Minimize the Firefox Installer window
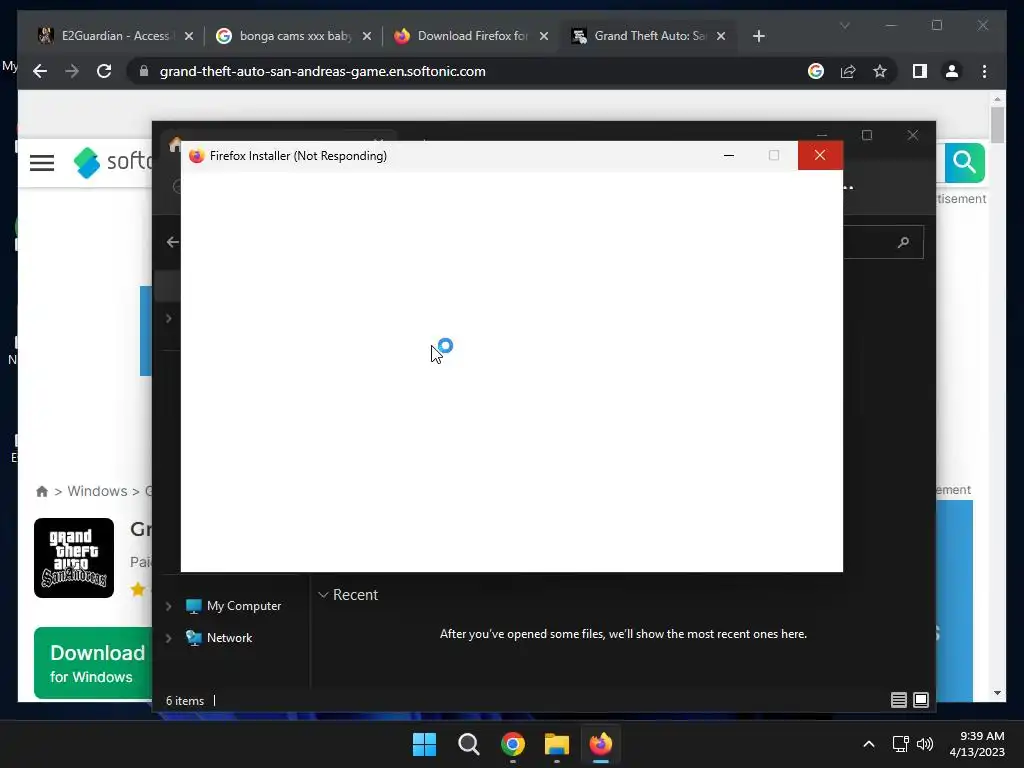The width and height of the screenshot is (1024, 768). coord(729,155)
